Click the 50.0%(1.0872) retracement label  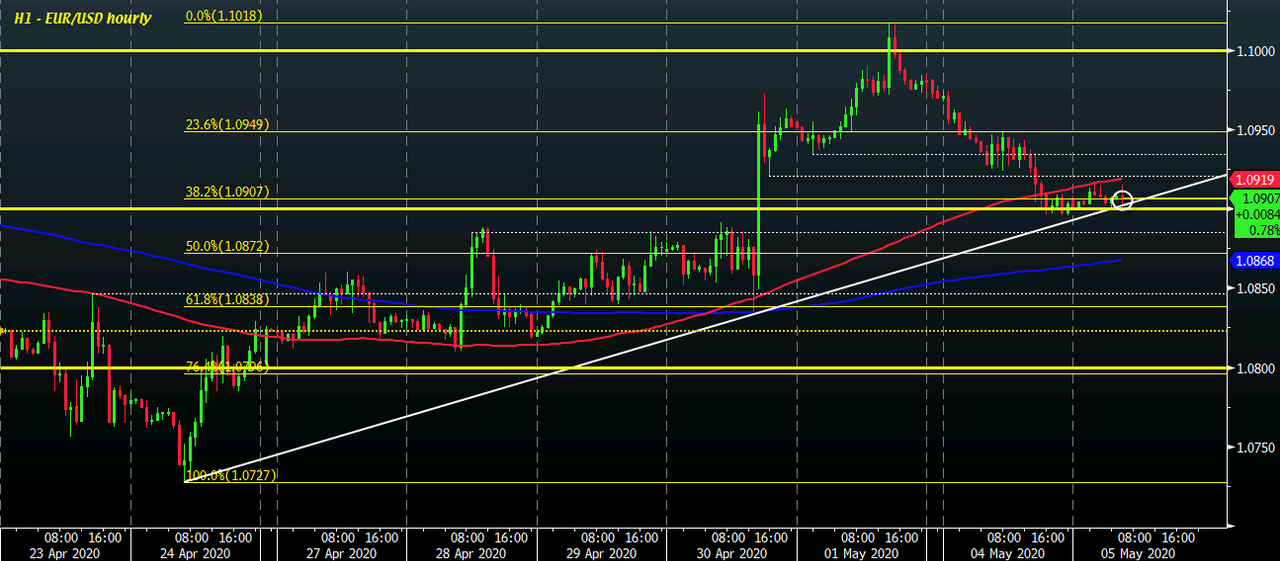point(229,246)
